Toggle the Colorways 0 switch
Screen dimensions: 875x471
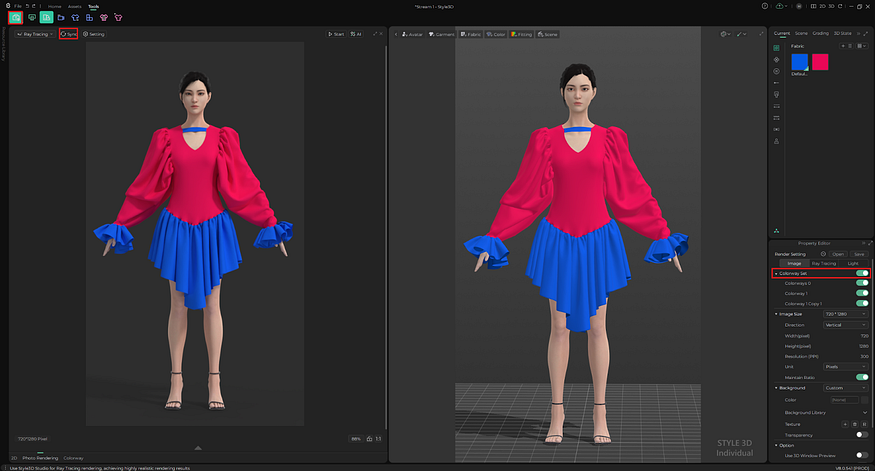click(x=862, y=283)
